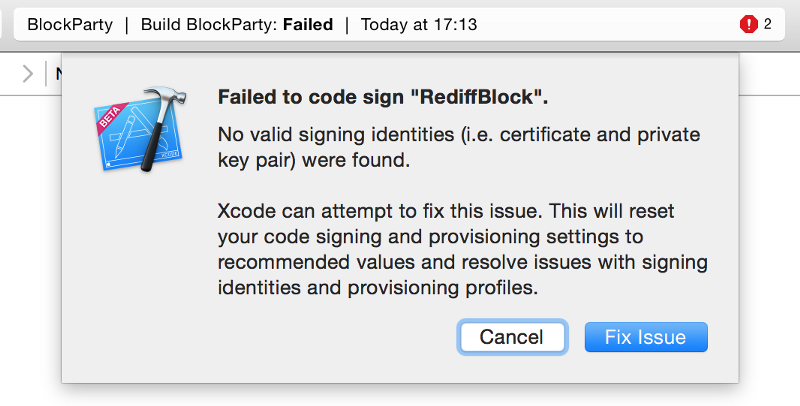Click the BlockParty project name in status bar
Viewport: 800px width, 406px height.
tap(70, 24)
